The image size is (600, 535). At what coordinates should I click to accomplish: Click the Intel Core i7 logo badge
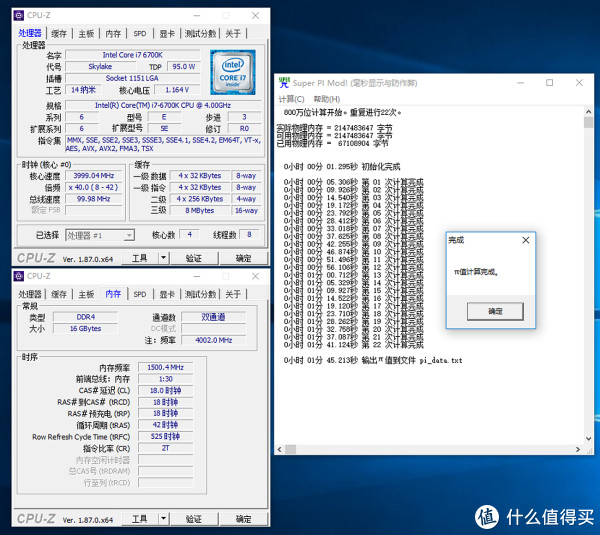233,72
